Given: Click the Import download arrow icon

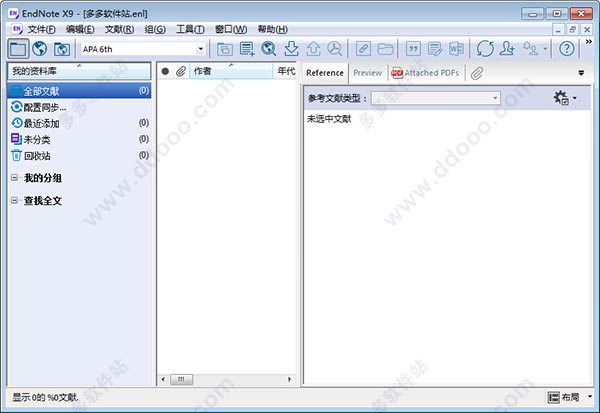Looking at the screenshot, I should click(291, 49).
